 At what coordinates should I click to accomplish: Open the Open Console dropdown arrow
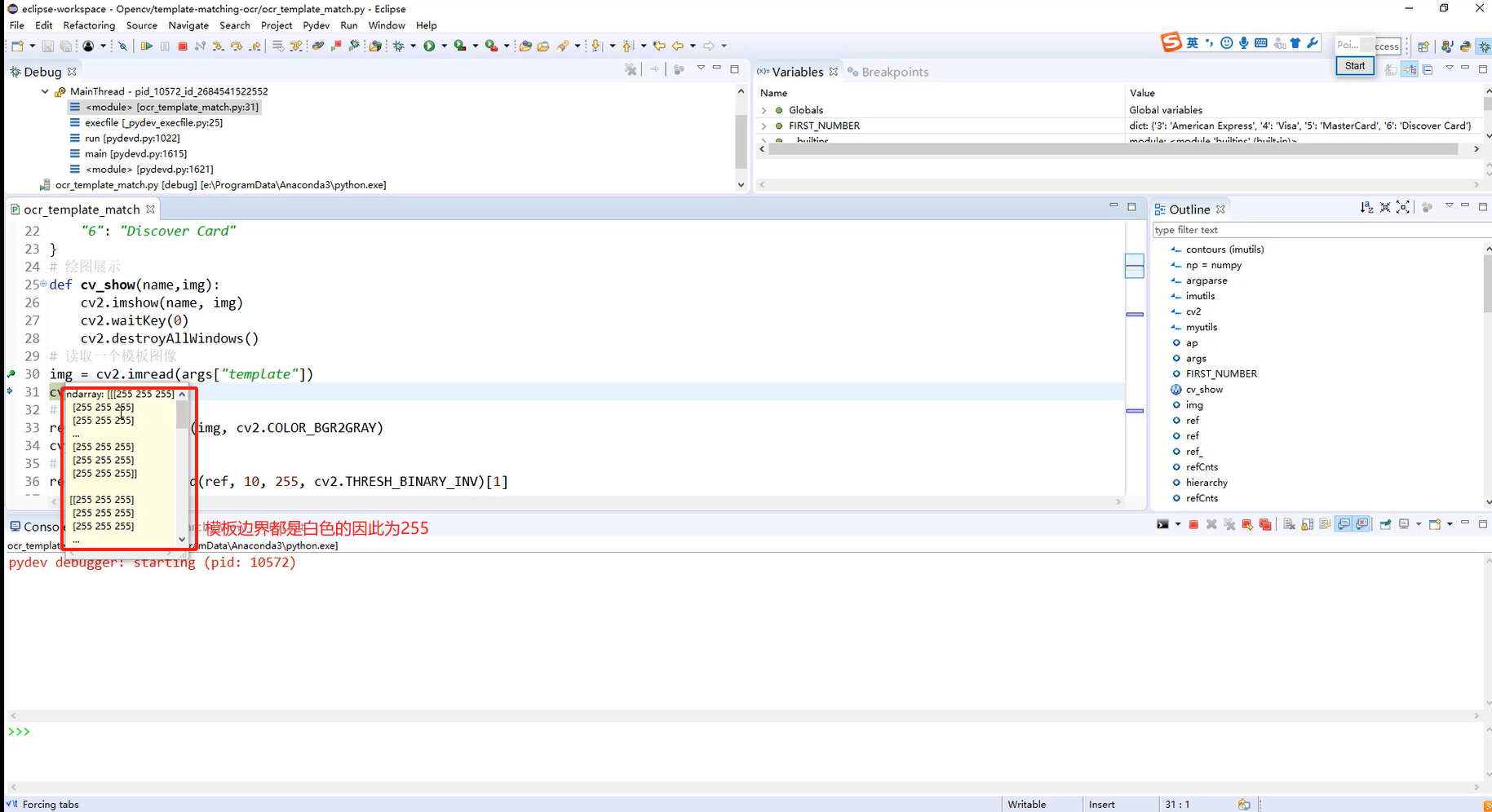pyautogui.click(x=1450, y=524)
